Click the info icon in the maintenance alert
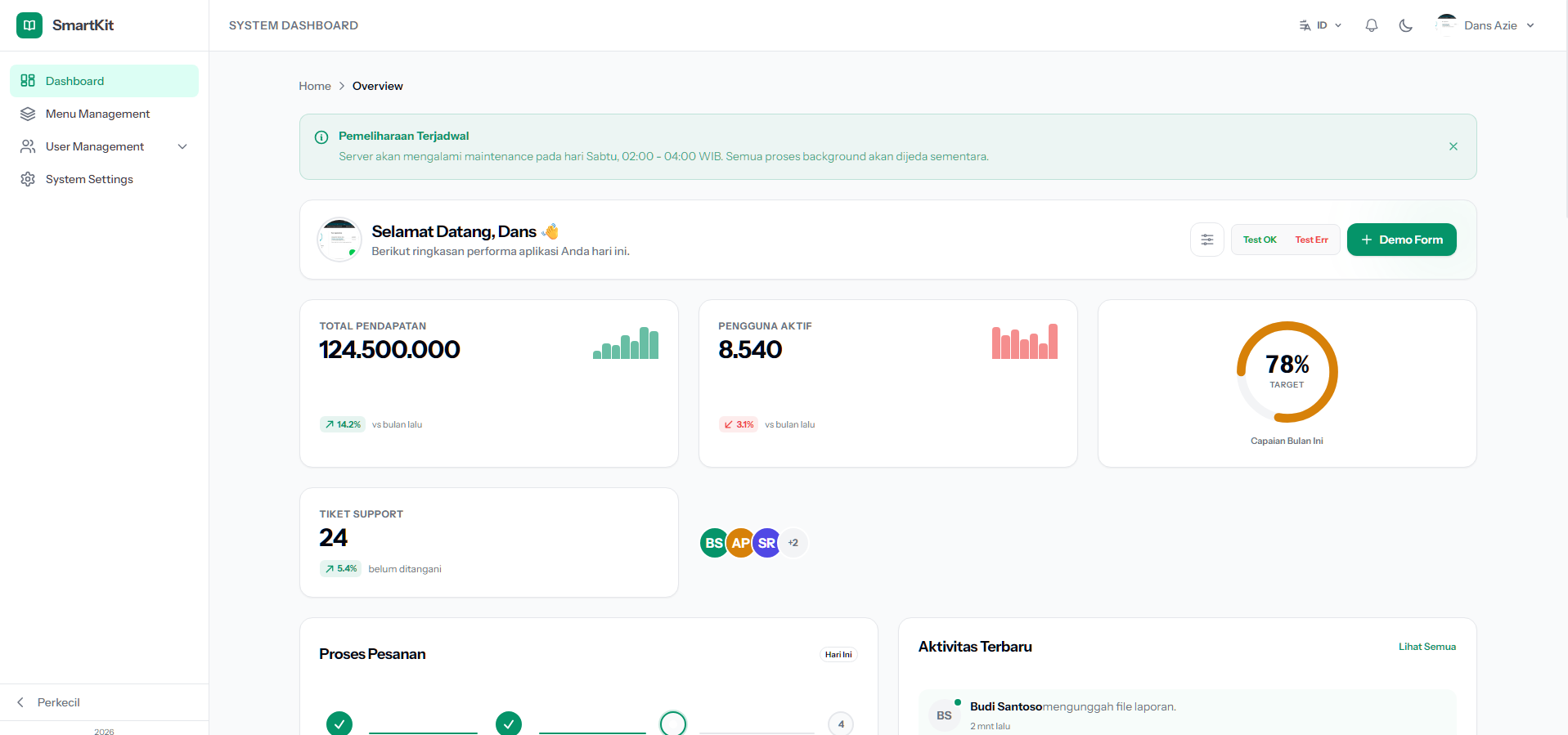The image size is (1568, 735). click(x=321, y=137)
